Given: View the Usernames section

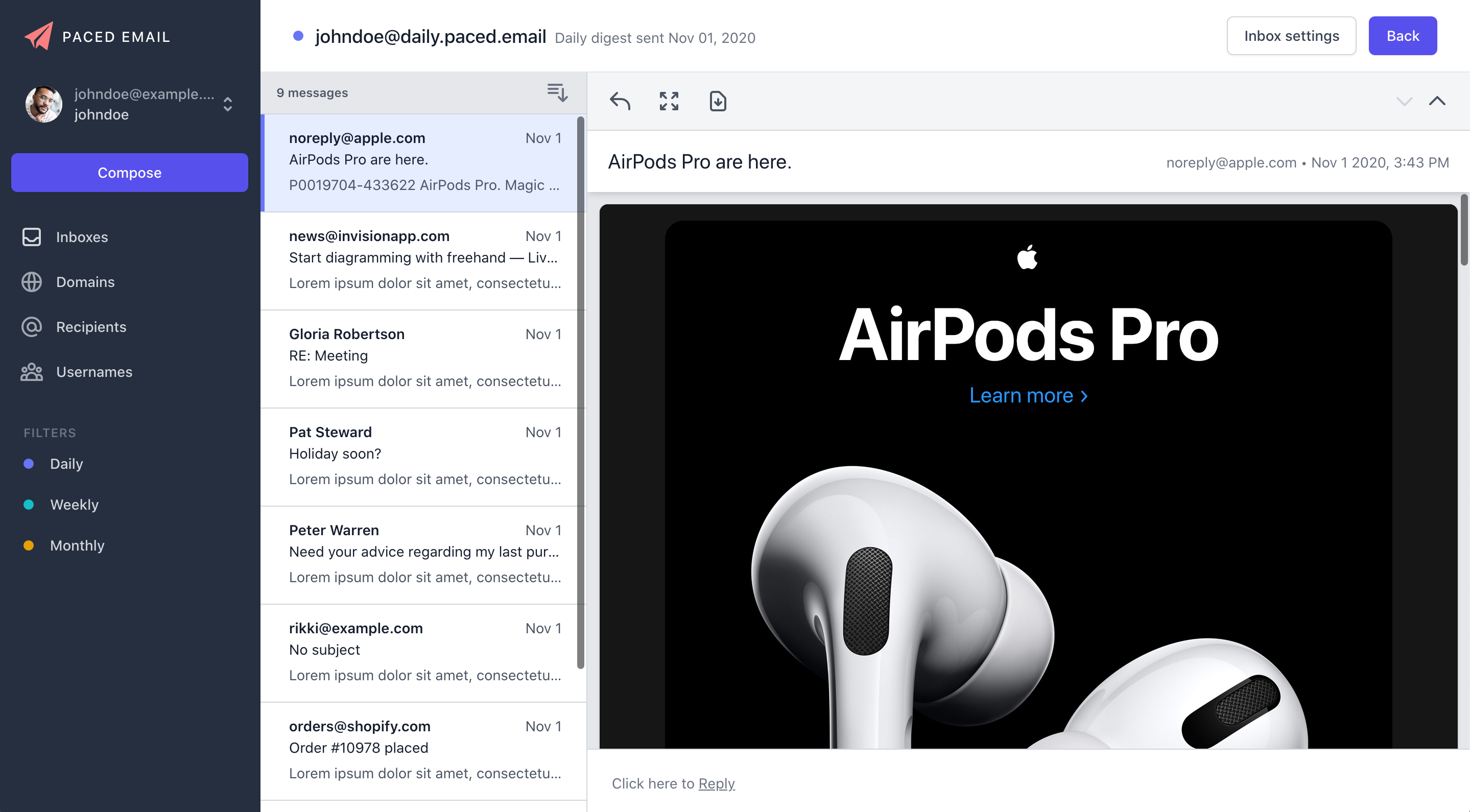Looking at the screenshot, I should pos(93,371).
